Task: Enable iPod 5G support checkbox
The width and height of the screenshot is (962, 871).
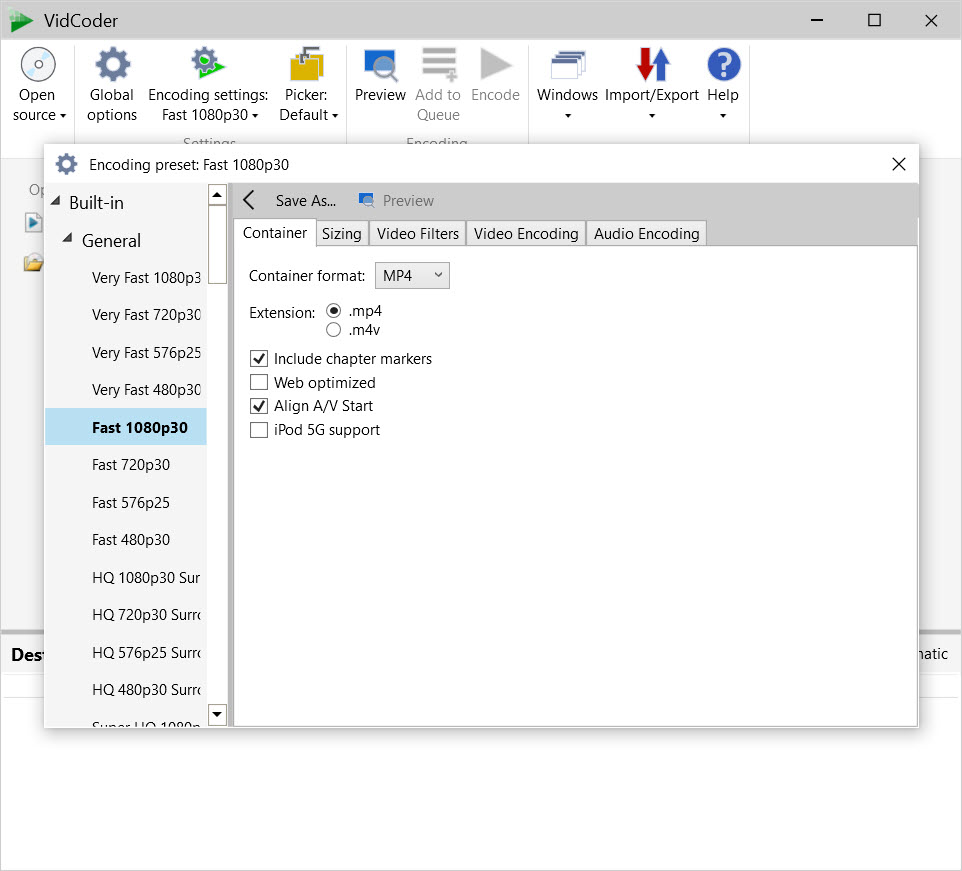Action: click(x=259, y=430)
